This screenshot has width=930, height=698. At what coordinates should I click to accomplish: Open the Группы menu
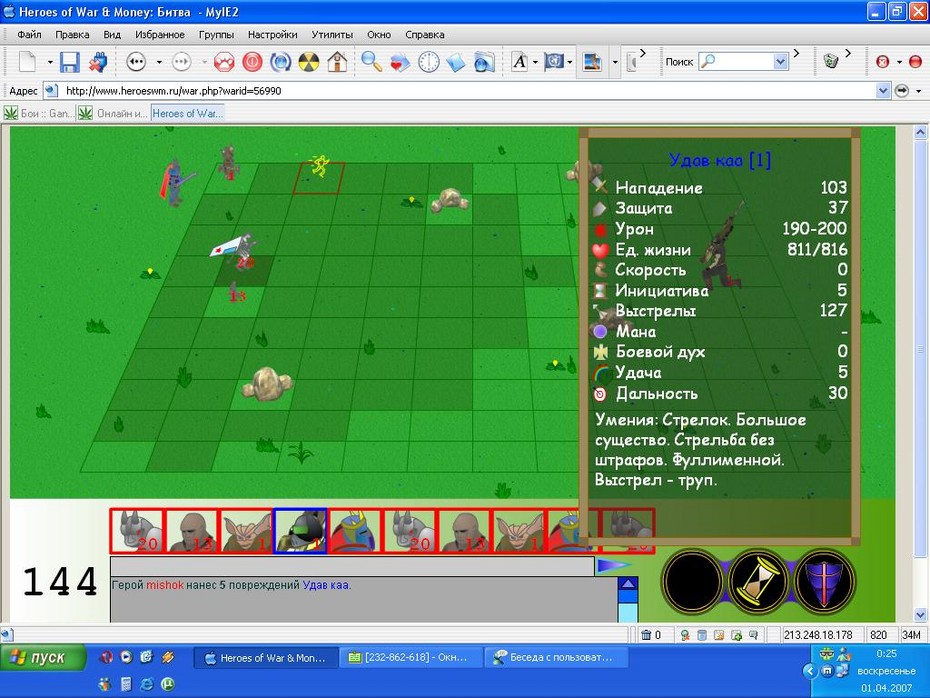click(x=216, y=34)
